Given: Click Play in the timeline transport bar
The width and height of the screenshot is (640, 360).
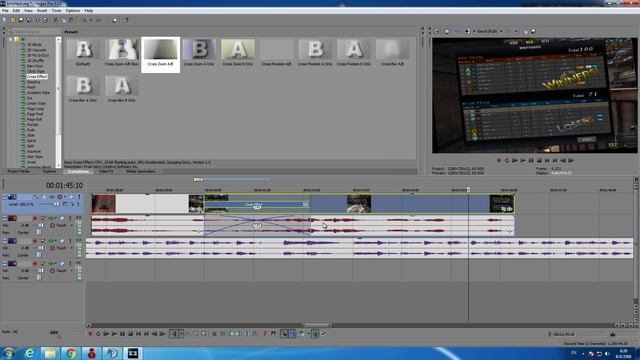Looking at the screenshot, I should (x=114, y=334).
